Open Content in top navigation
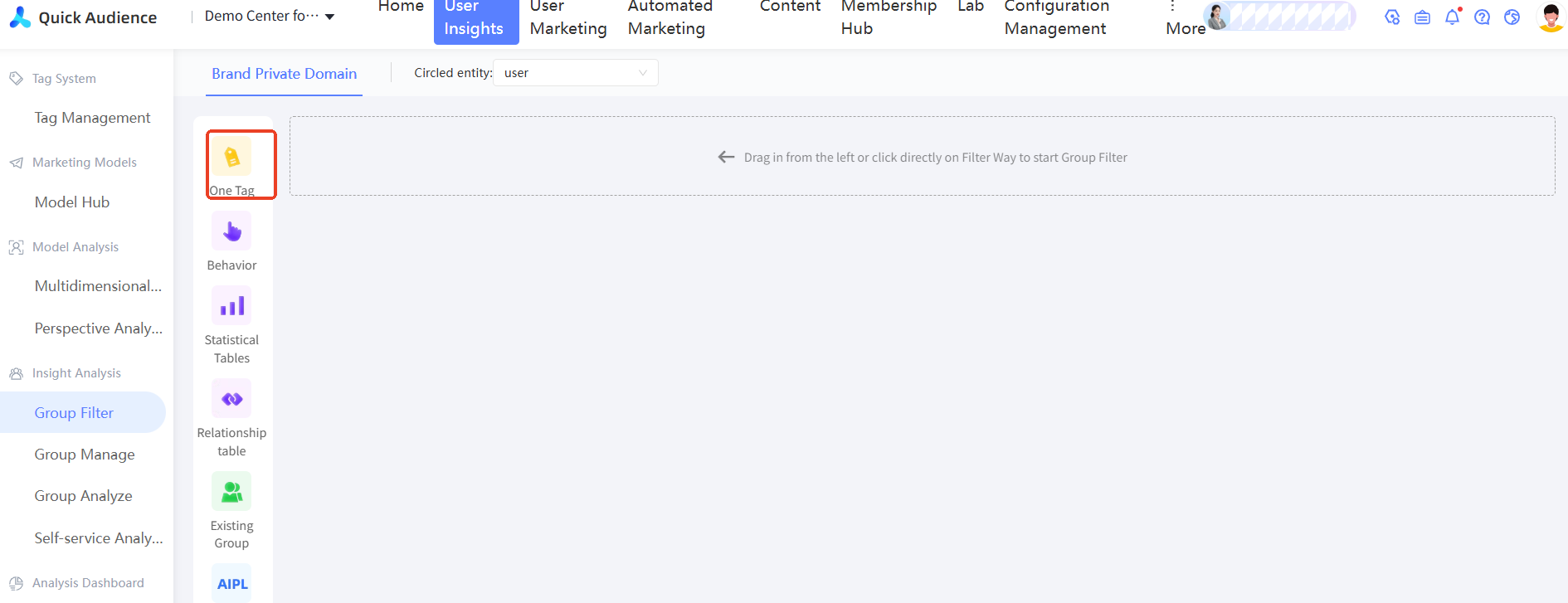Image resolution: width=1568 pixels, height=603 pixels. coord(790,7)
